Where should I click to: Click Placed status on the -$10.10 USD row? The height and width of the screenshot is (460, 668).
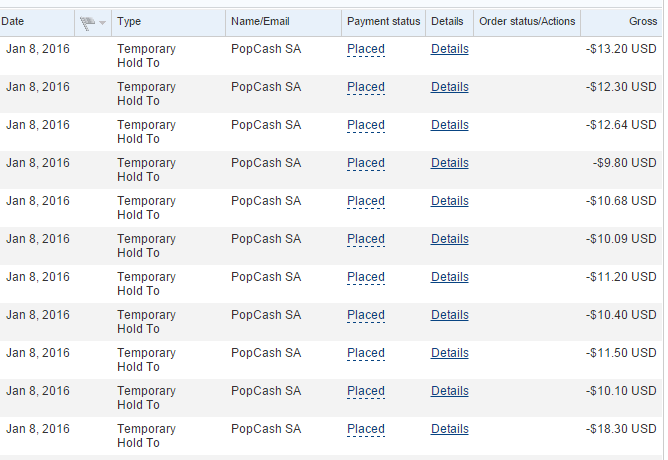click(365, 391)
